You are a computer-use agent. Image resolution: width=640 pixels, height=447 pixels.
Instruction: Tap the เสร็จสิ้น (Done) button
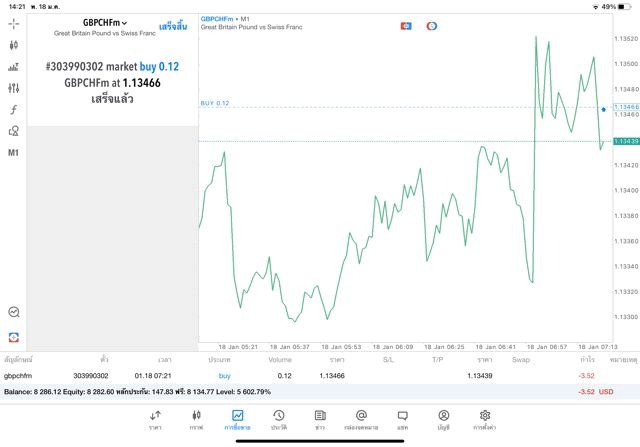coord(173,26)
